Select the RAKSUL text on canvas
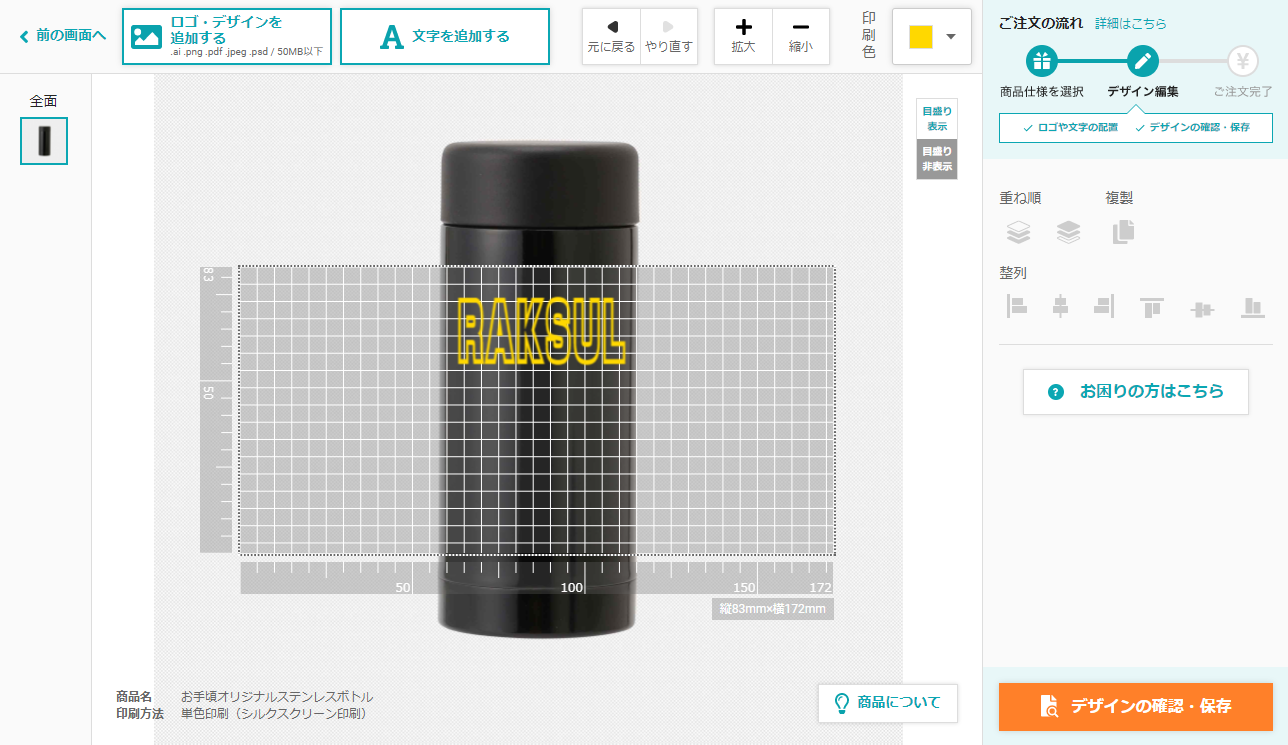 coord(541,331)
